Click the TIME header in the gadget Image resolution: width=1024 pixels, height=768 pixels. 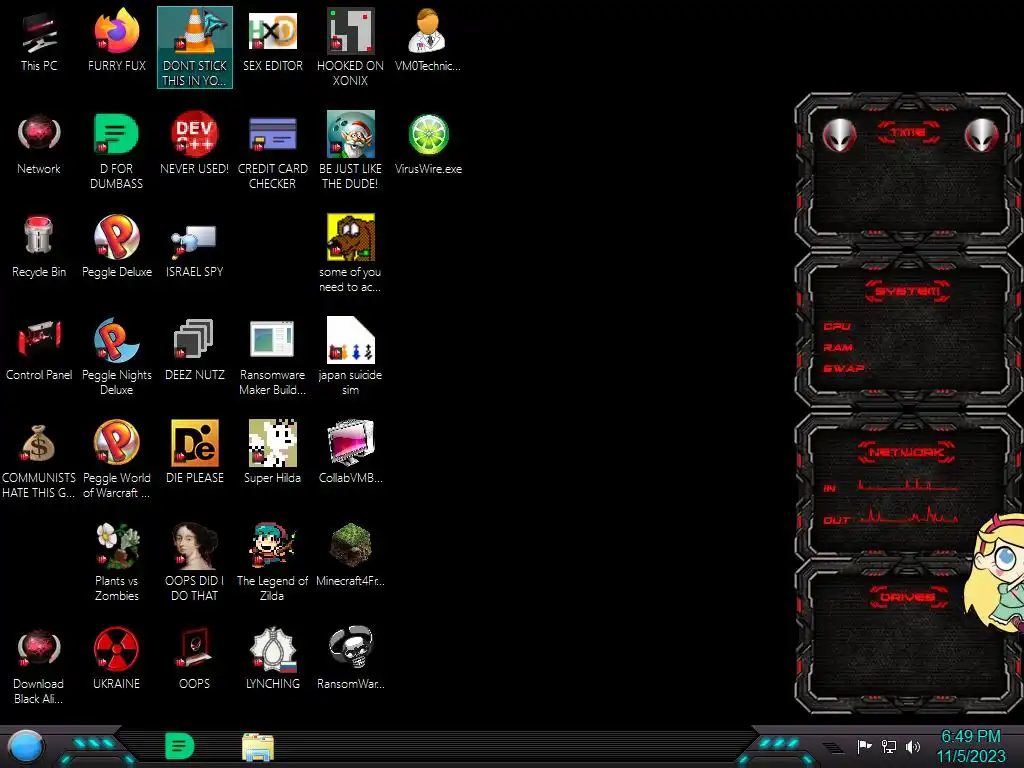coord(908,133)
